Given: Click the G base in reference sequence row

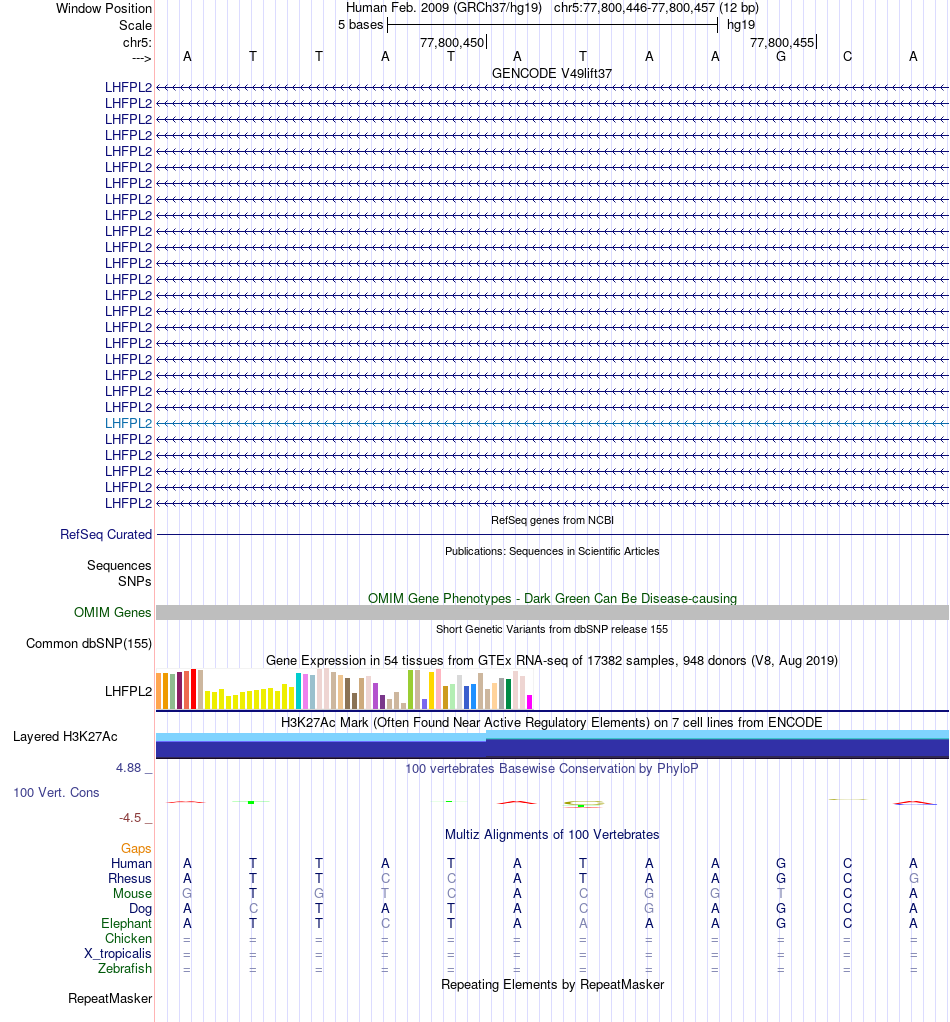Looking at the screenshot, I should coord(781,57).
